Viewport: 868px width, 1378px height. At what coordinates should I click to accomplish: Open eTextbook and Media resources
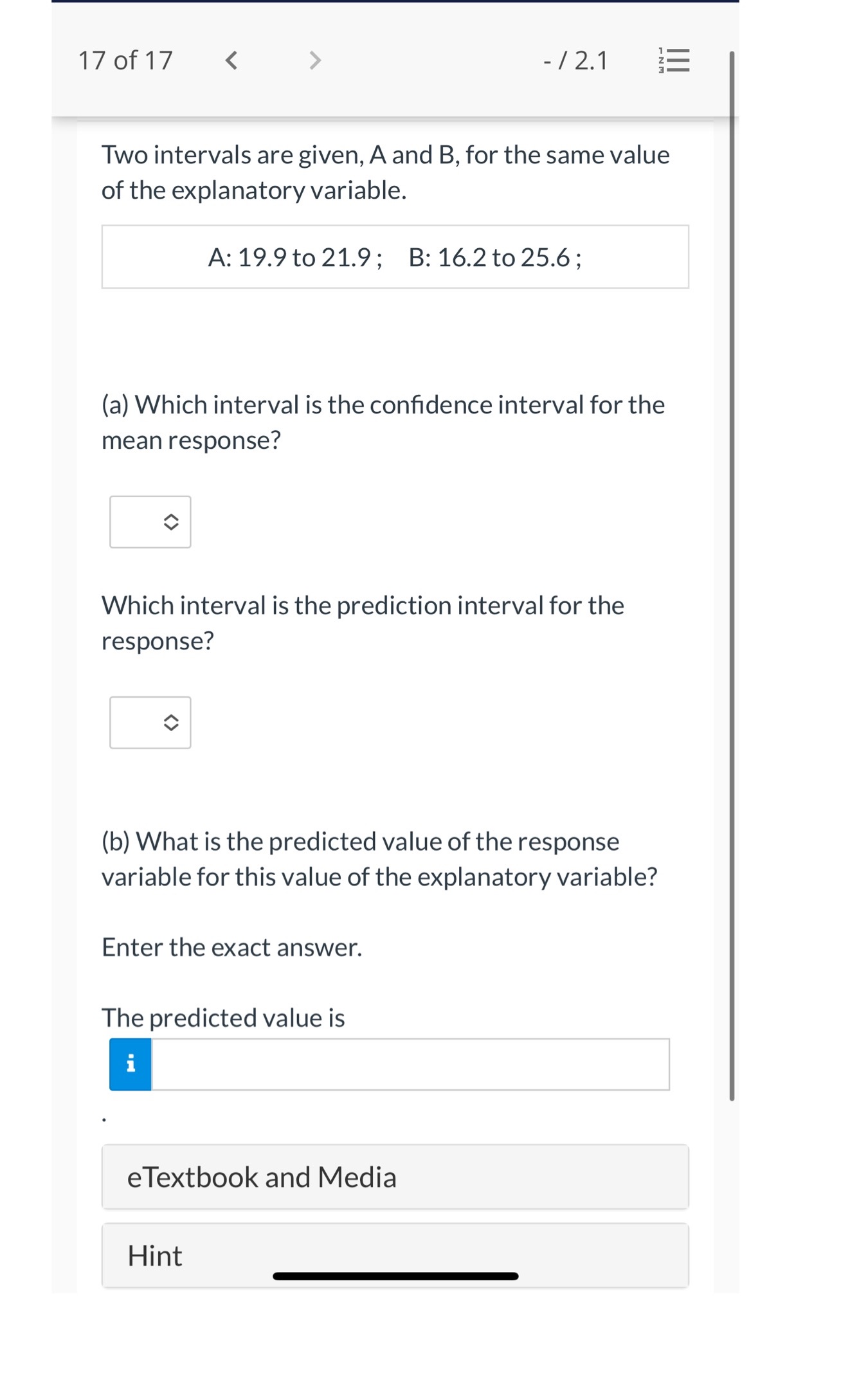click(x=394, y=1177)
